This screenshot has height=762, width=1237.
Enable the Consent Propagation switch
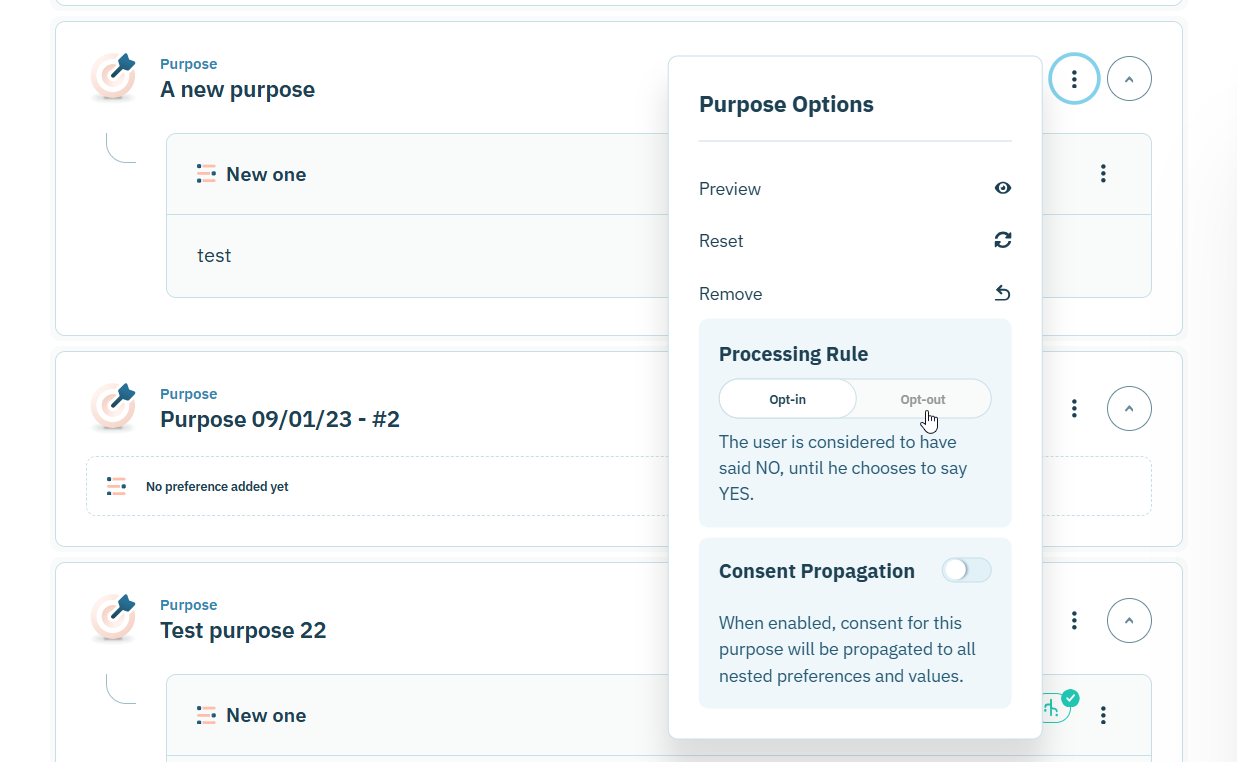[965, 570]
